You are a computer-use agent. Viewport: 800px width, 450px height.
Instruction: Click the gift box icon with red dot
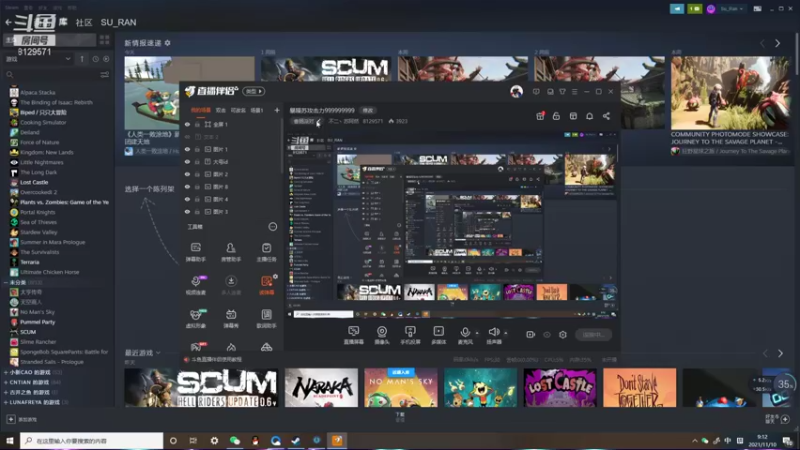coord(540,116)
